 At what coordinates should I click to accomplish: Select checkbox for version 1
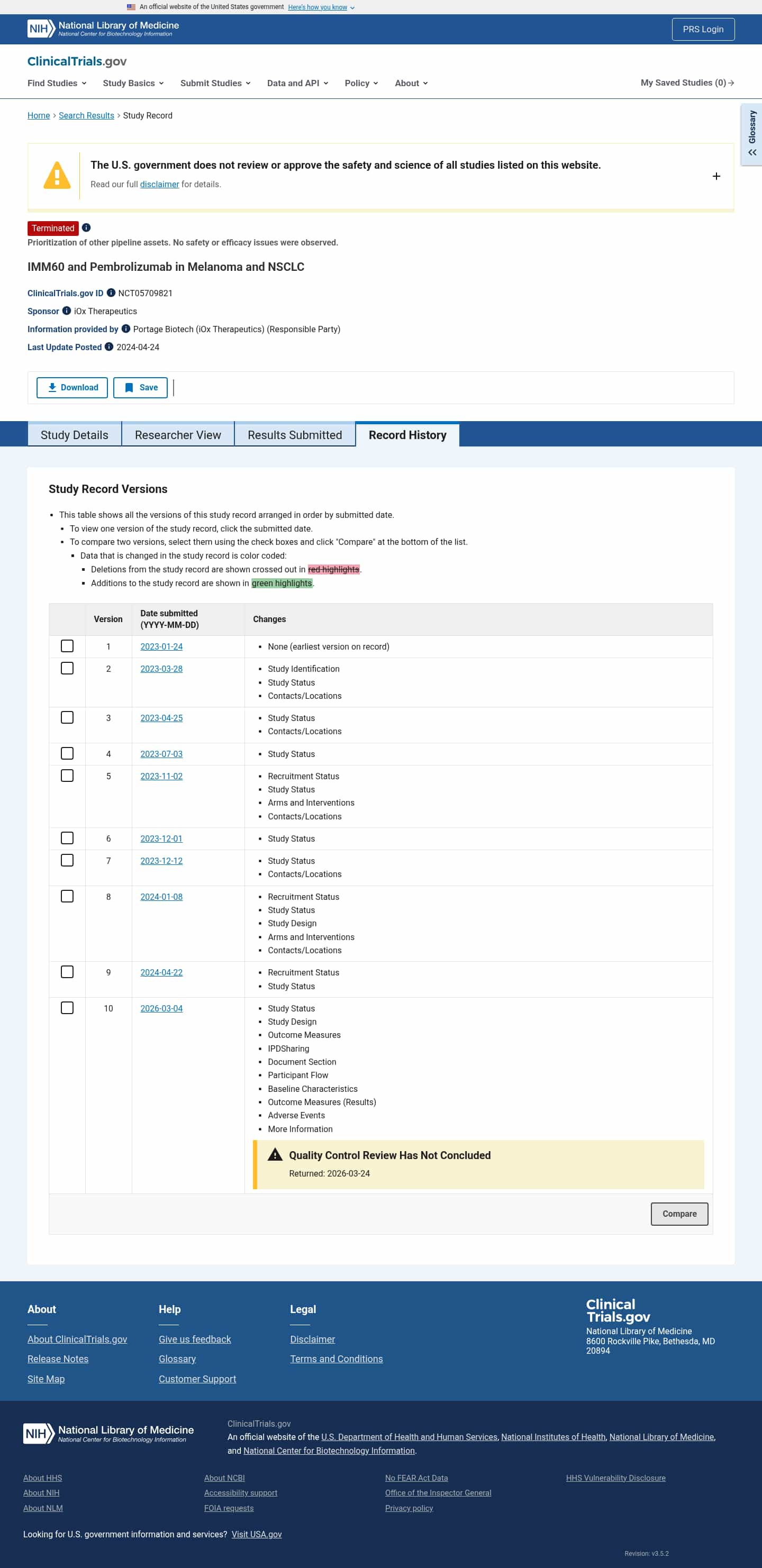click(x=67, y=646)
